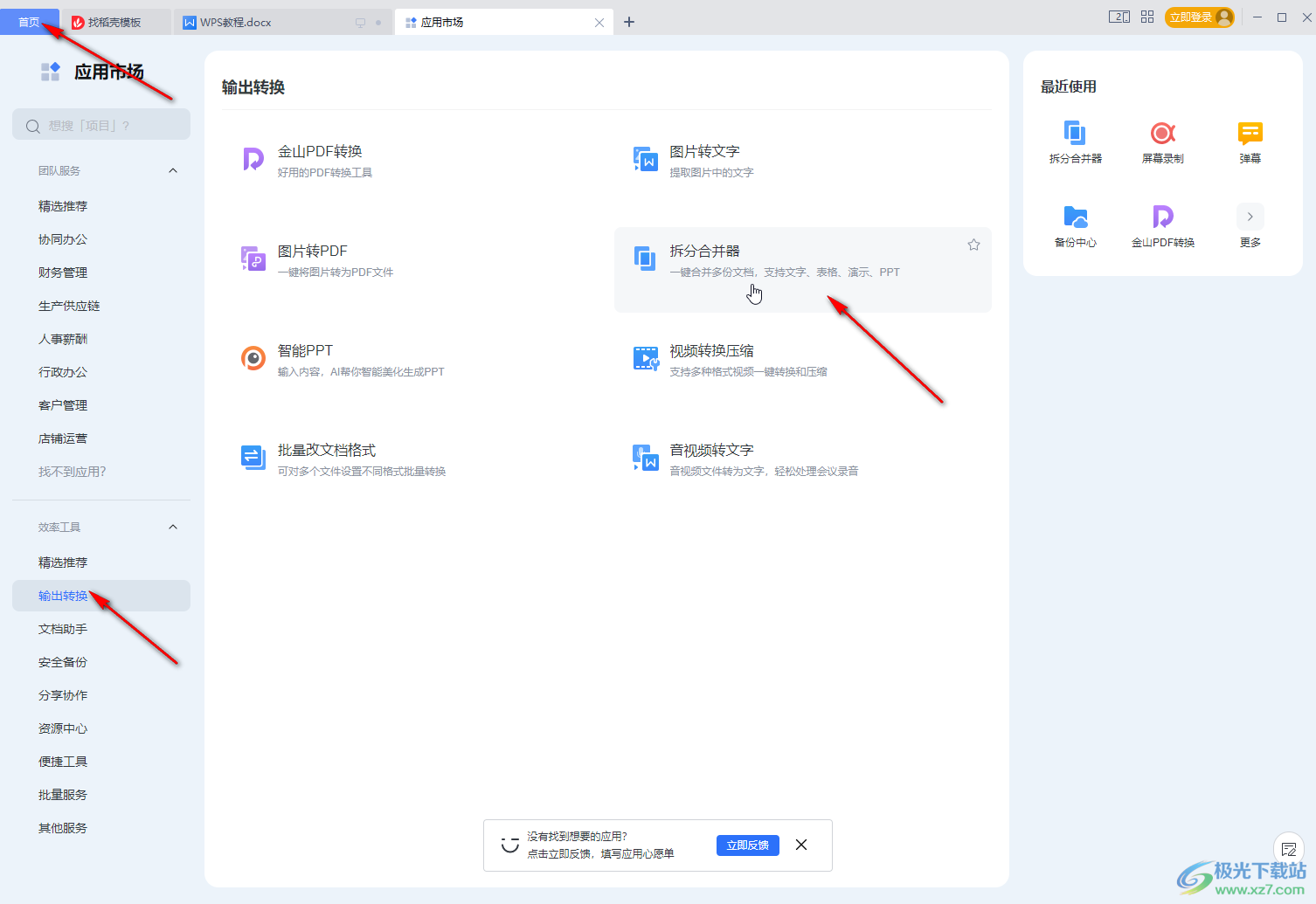Click the 音视频转文字 title text
The width and height of the screenshot is (1316, 904).
[x=711, y=450]
